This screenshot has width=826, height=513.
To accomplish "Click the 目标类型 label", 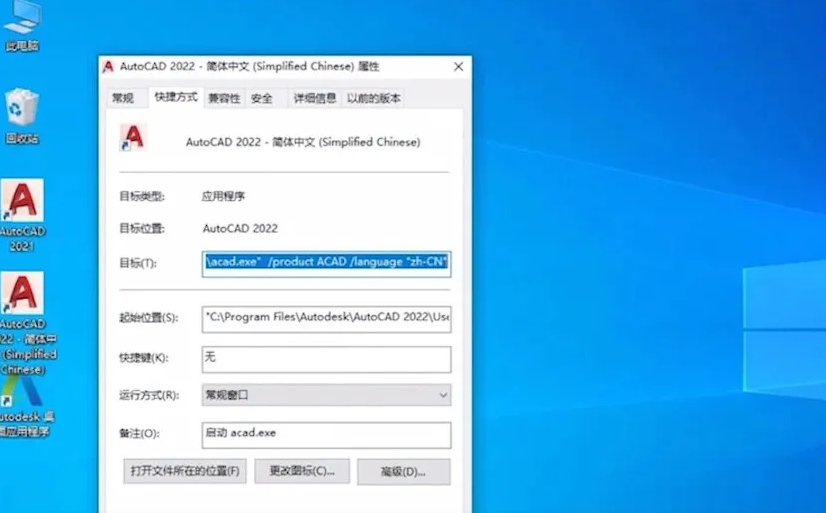I will point(142,196).
